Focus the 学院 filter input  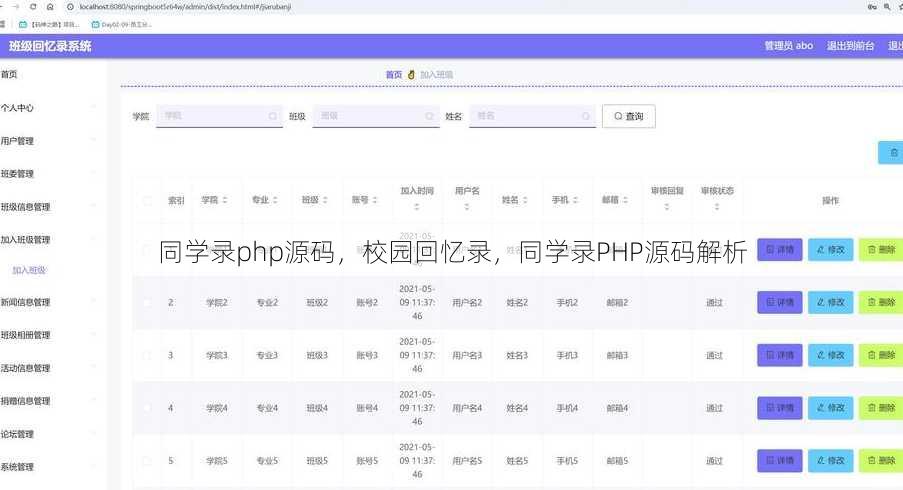[219, 116]
